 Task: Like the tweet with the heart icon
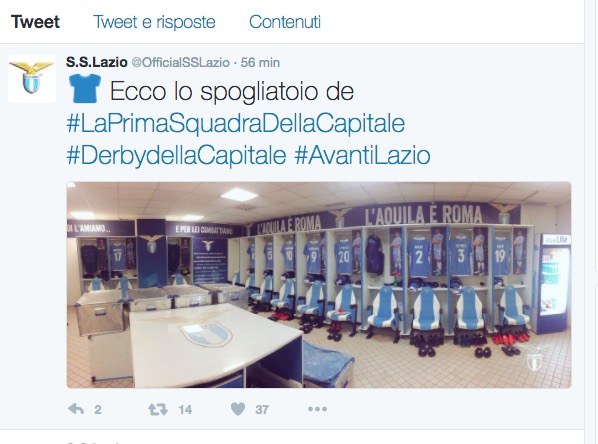238,409
